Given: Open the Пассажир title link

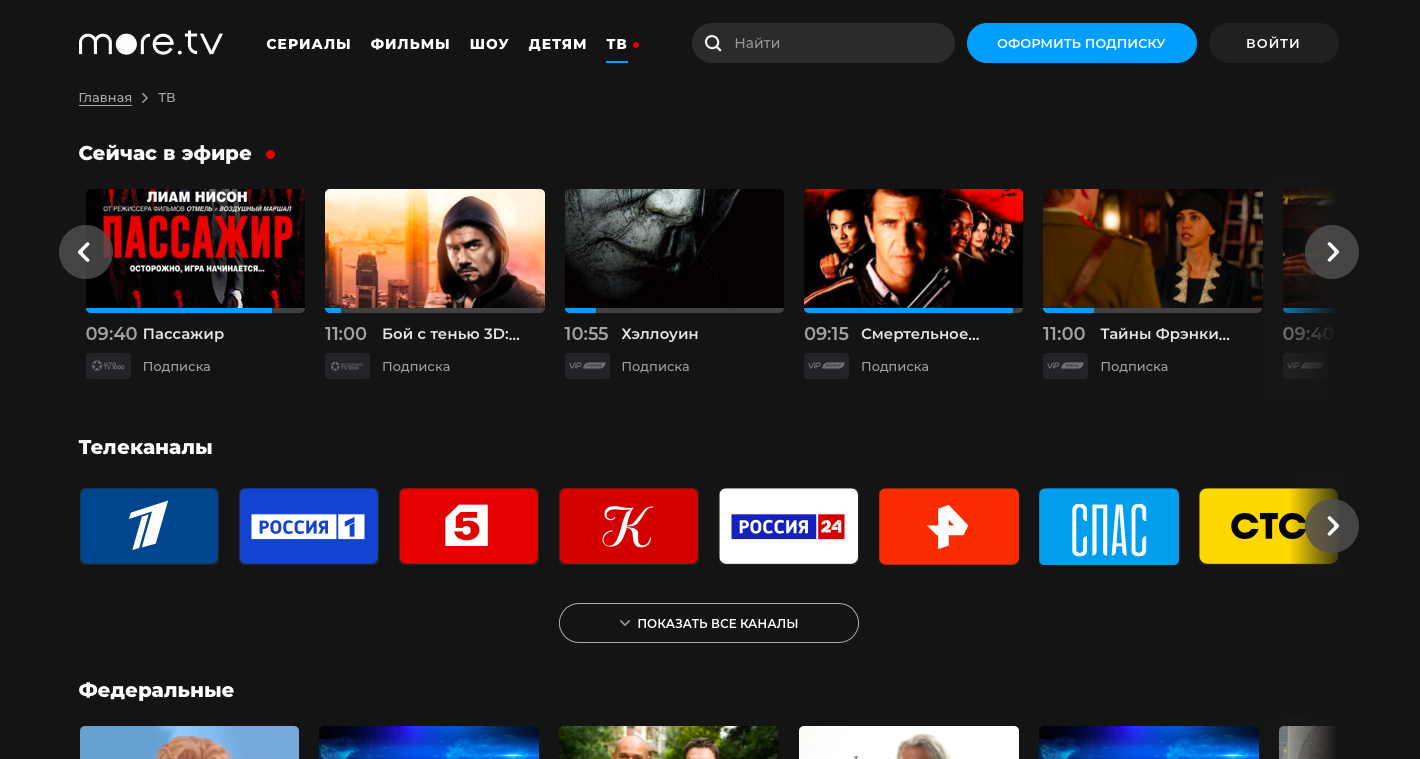Looking at the screenshot, I should click(x=184, y=334).
